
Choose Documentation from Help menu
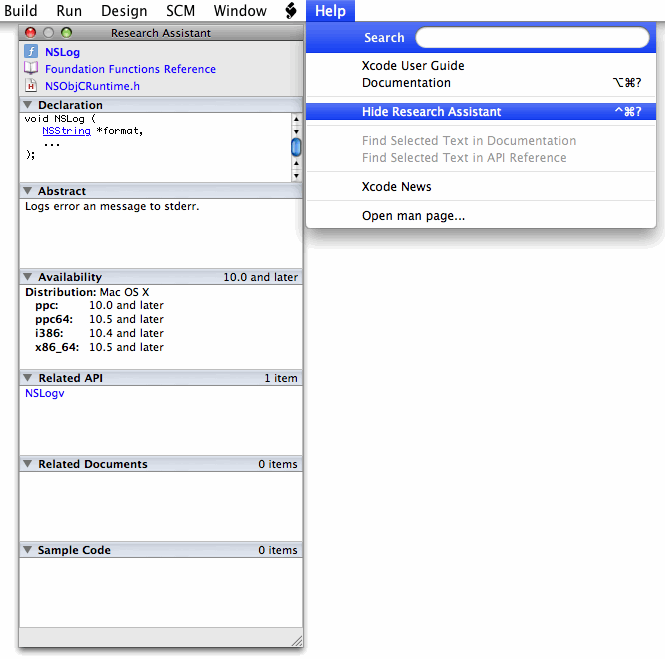click(x=481, y=83)
